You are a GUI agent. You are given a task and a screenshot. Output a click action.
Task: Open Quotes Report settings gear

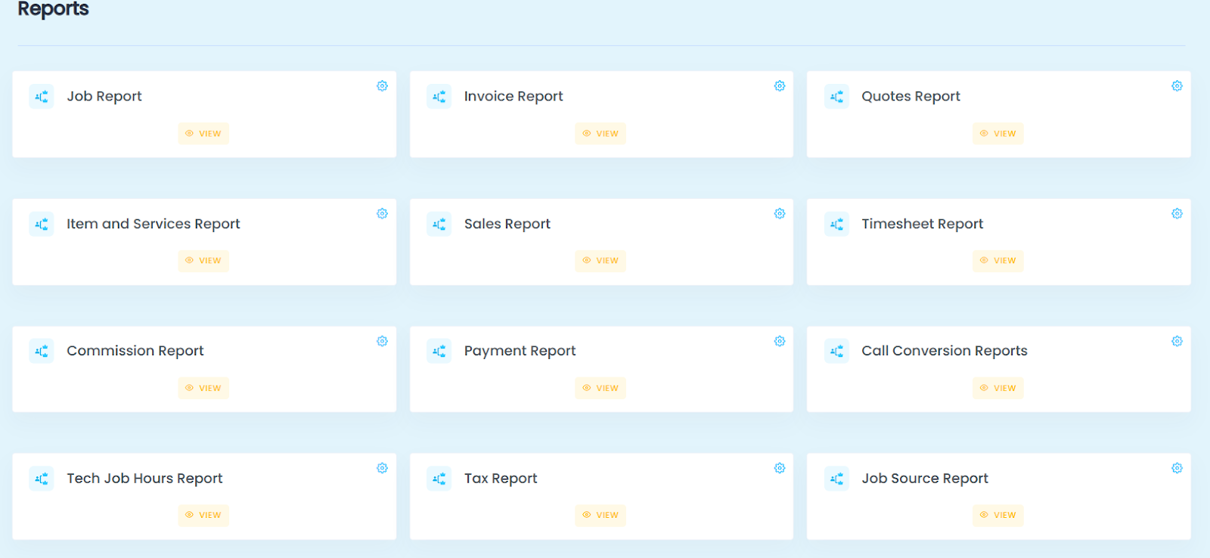point(1176,86)
